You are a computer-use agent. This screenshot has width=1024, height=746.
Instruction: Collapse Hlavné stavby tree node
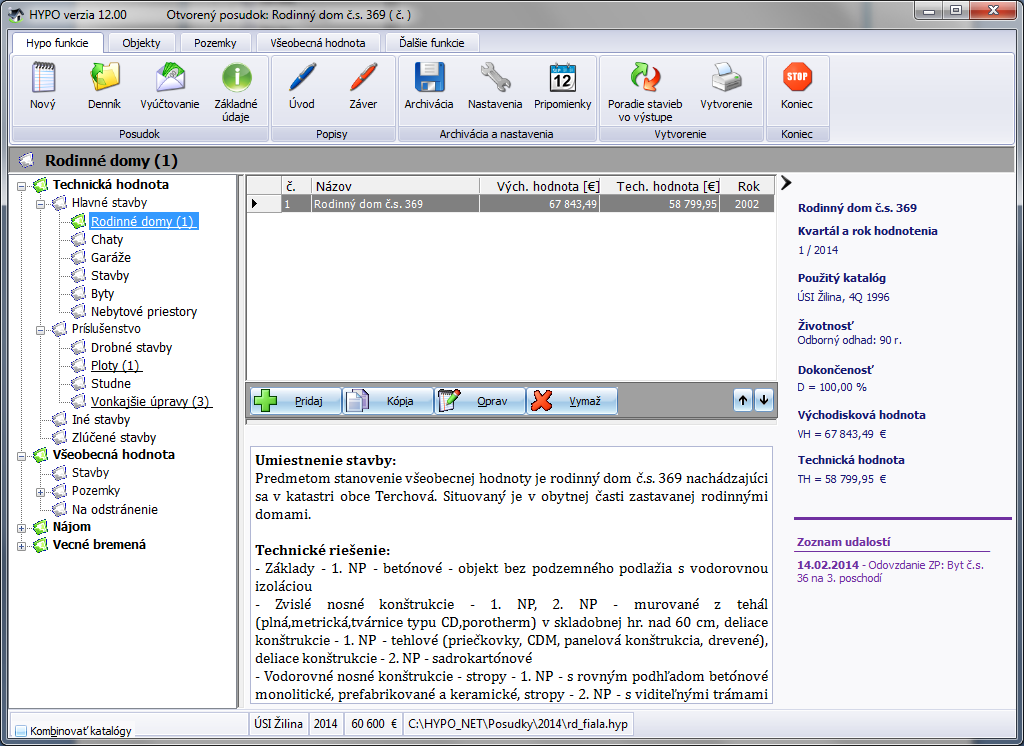coord(40,204)
